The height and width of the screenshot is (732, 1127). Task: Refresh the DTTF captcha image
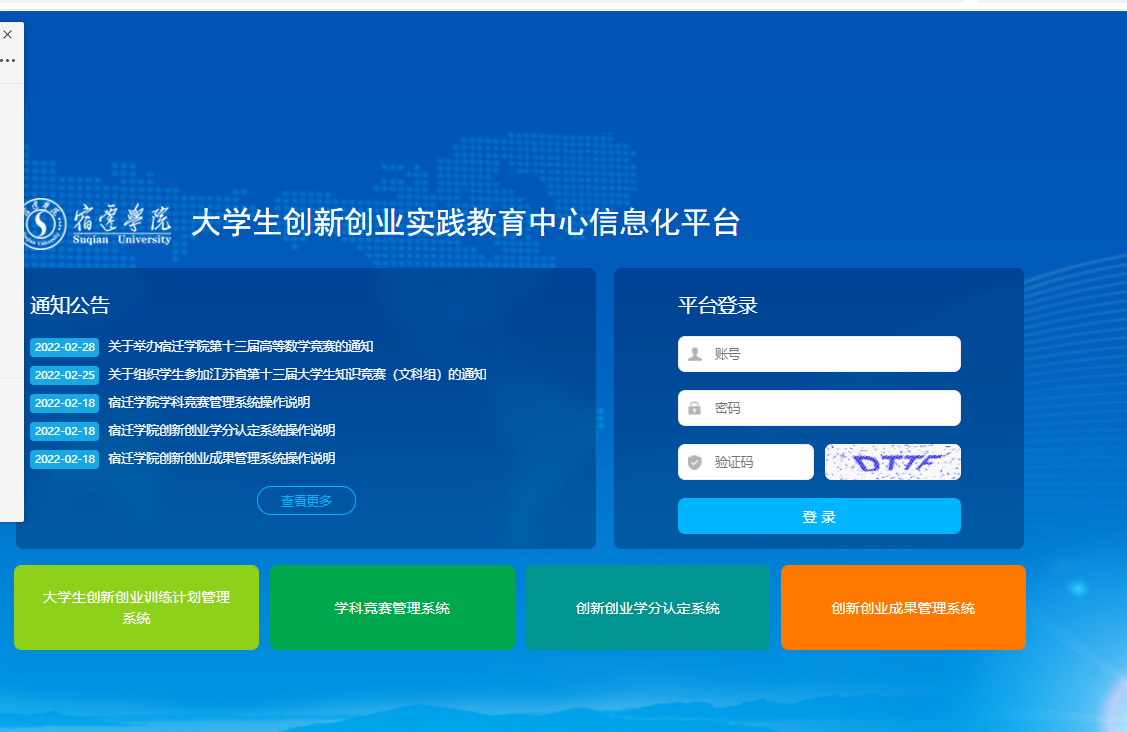click(x=892, y=462)
